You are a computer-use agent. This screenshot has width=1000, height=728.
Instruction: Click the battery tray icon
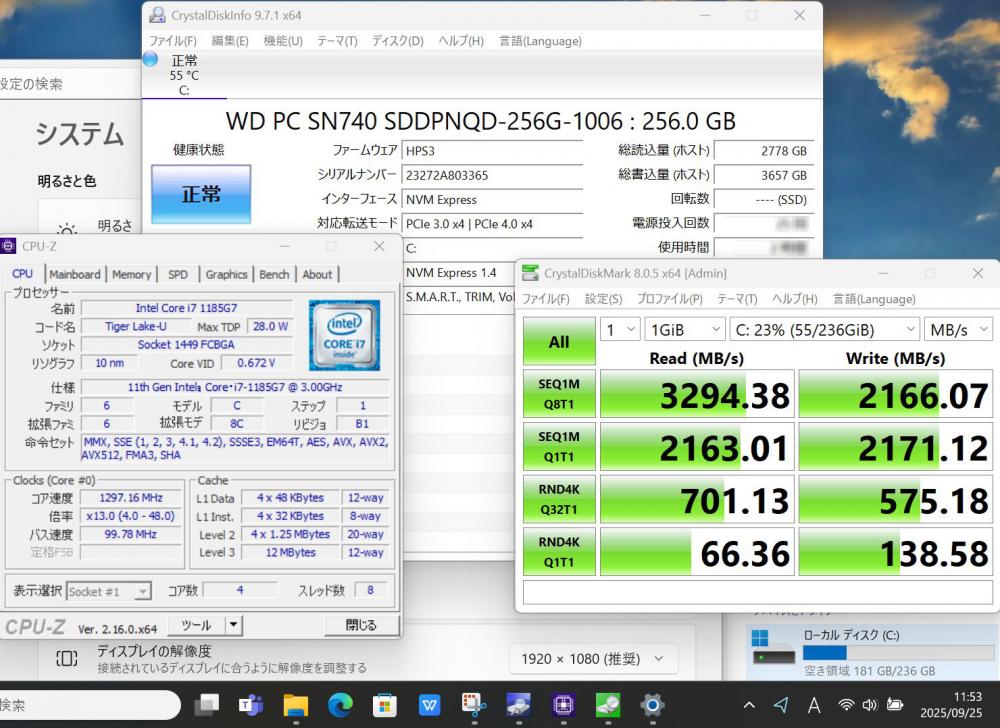(x=895, y=704)
